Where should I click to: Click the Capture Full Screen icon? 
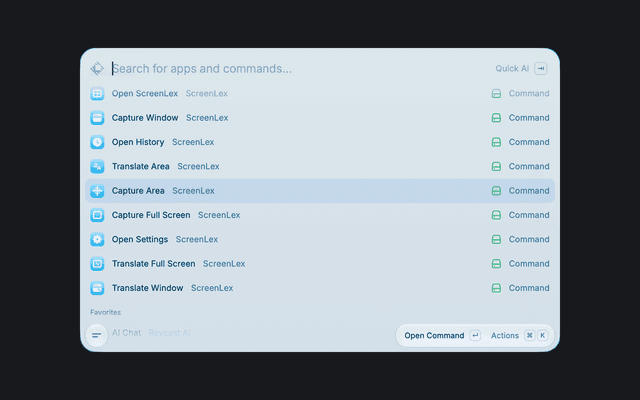tap(97, 215)
